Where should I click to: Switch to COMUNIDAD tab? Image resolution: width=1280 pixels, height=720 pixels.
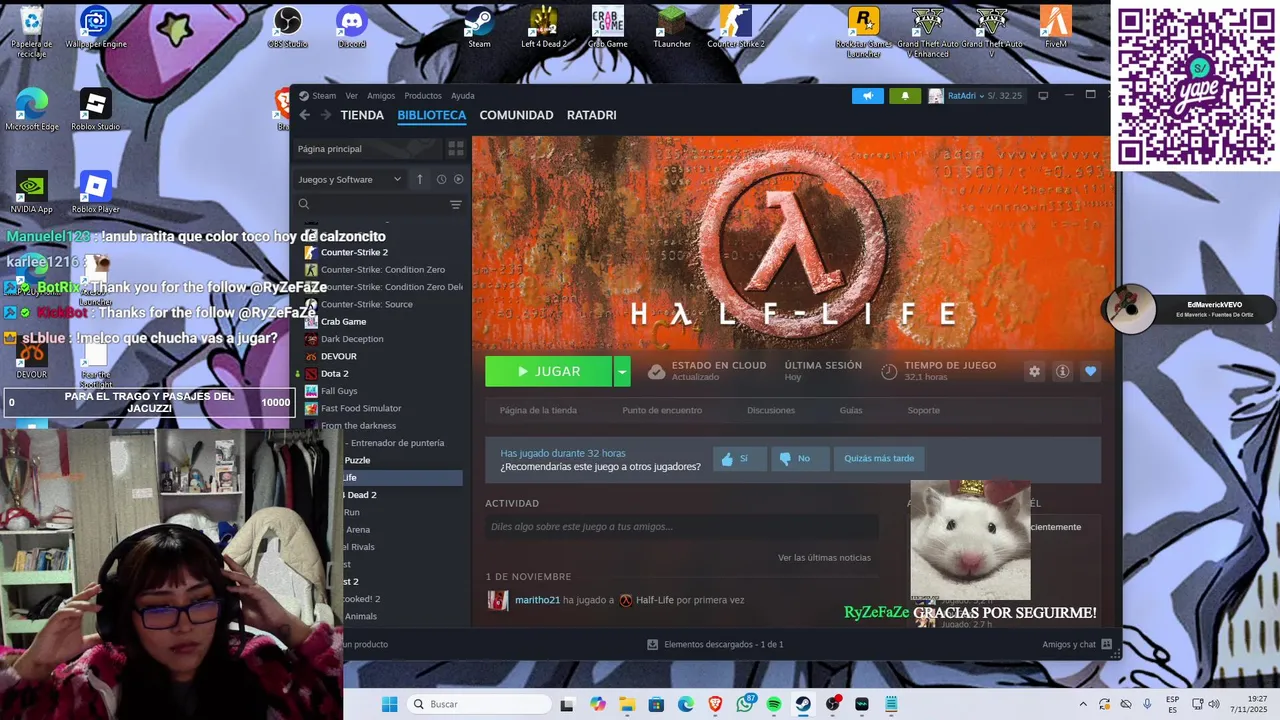pos(516,115)
